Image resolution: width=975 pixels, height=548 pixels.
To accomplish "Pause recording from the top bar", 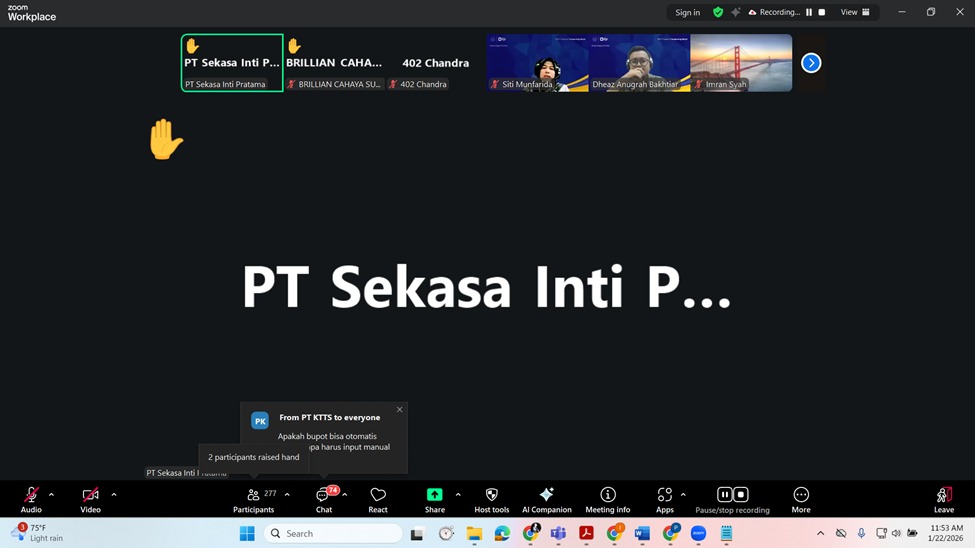I will 809,12.
